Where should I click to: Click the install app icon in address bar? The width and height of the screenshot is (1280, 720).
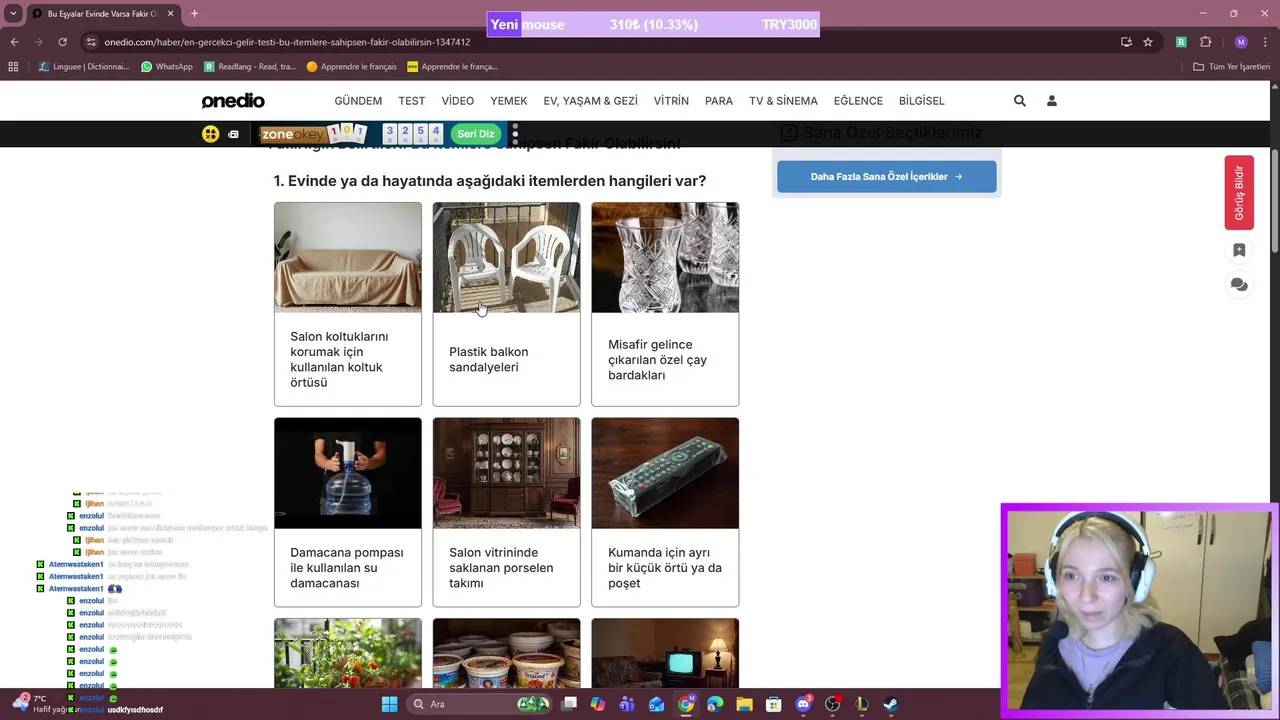pos(1126,42)
